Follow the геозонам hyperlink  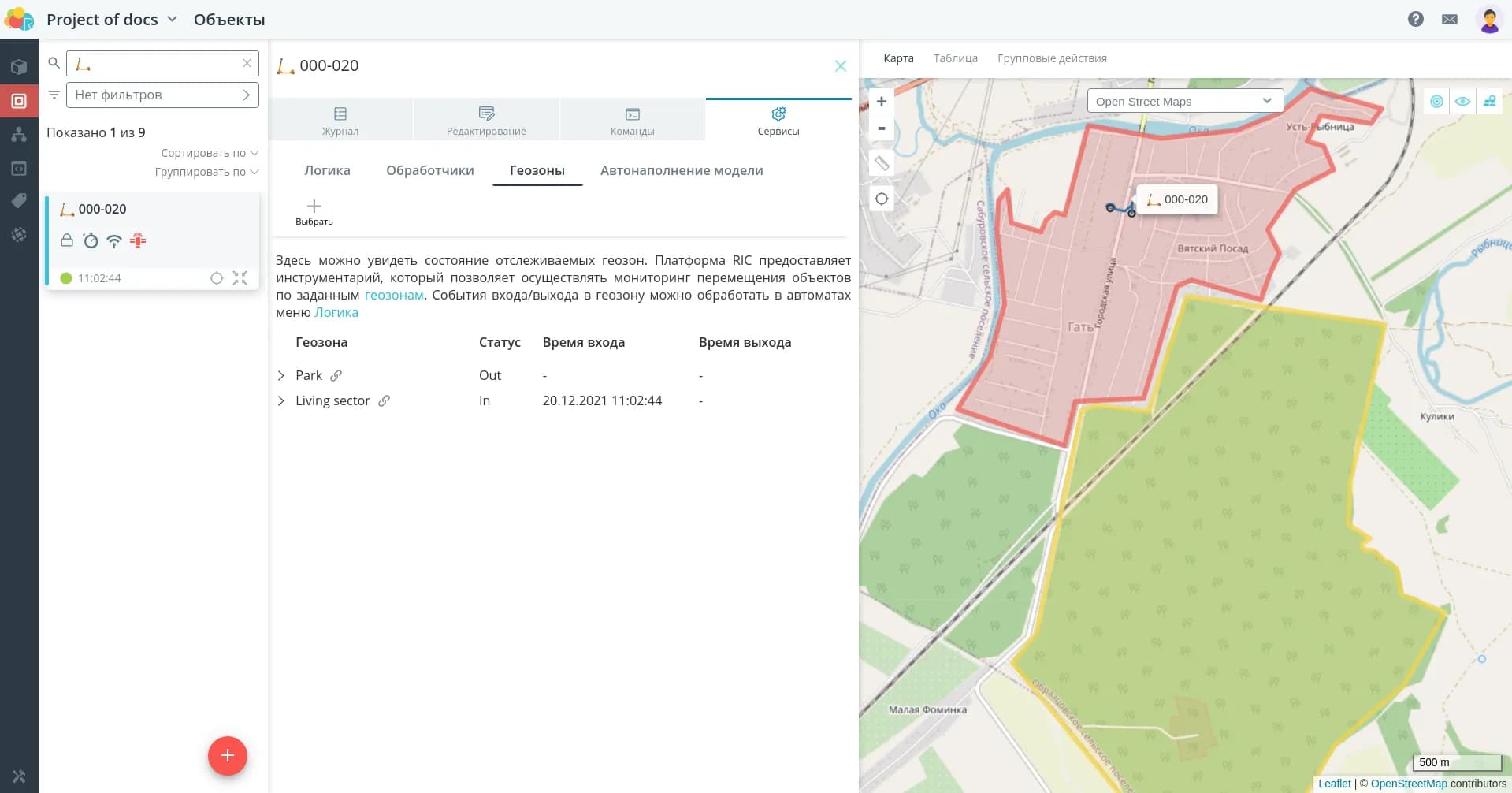pyautogui.click(x=394, y=295)
